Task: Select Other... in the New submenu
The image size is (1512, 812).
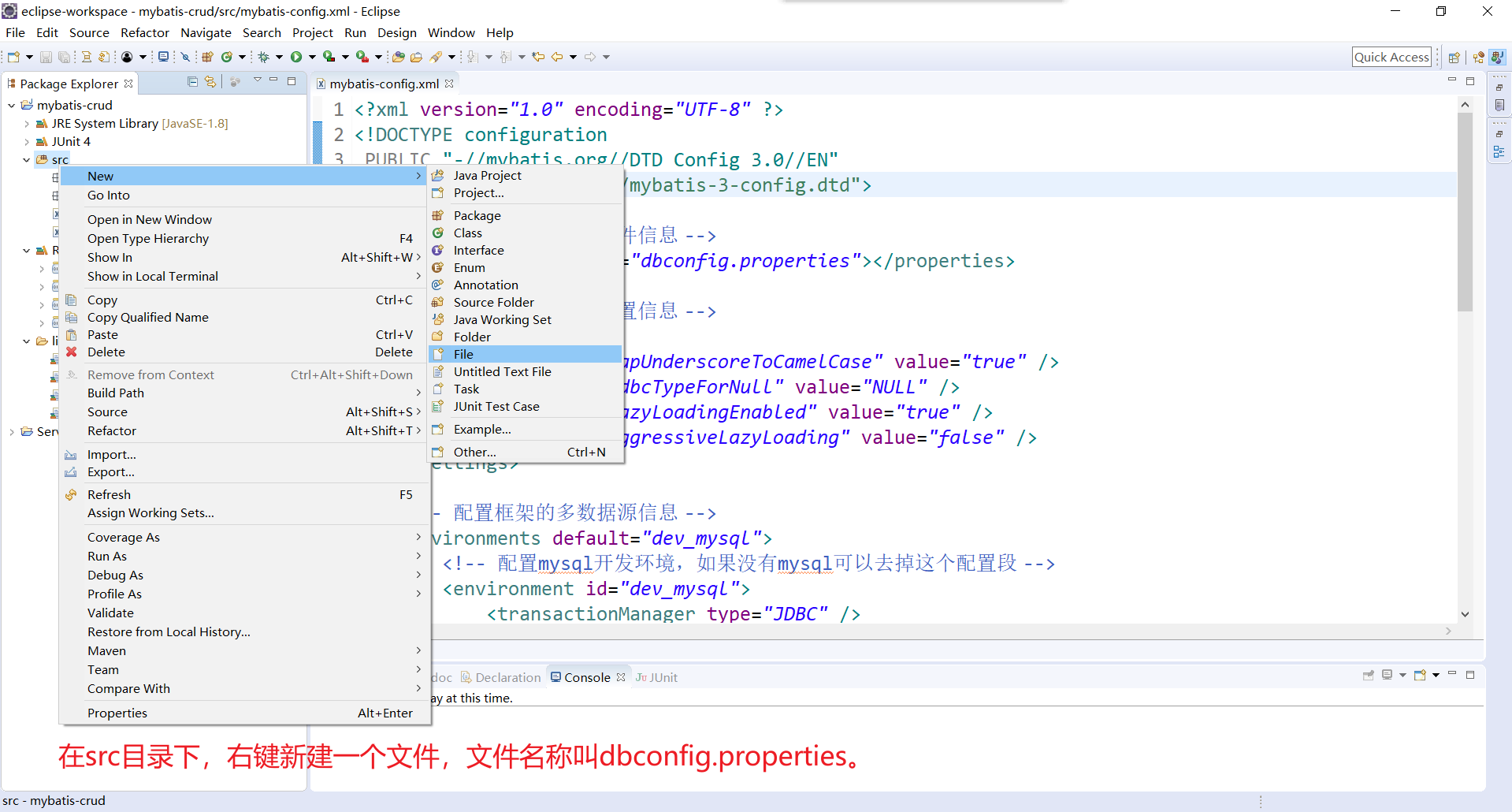Action: click(x=526, y=452)
